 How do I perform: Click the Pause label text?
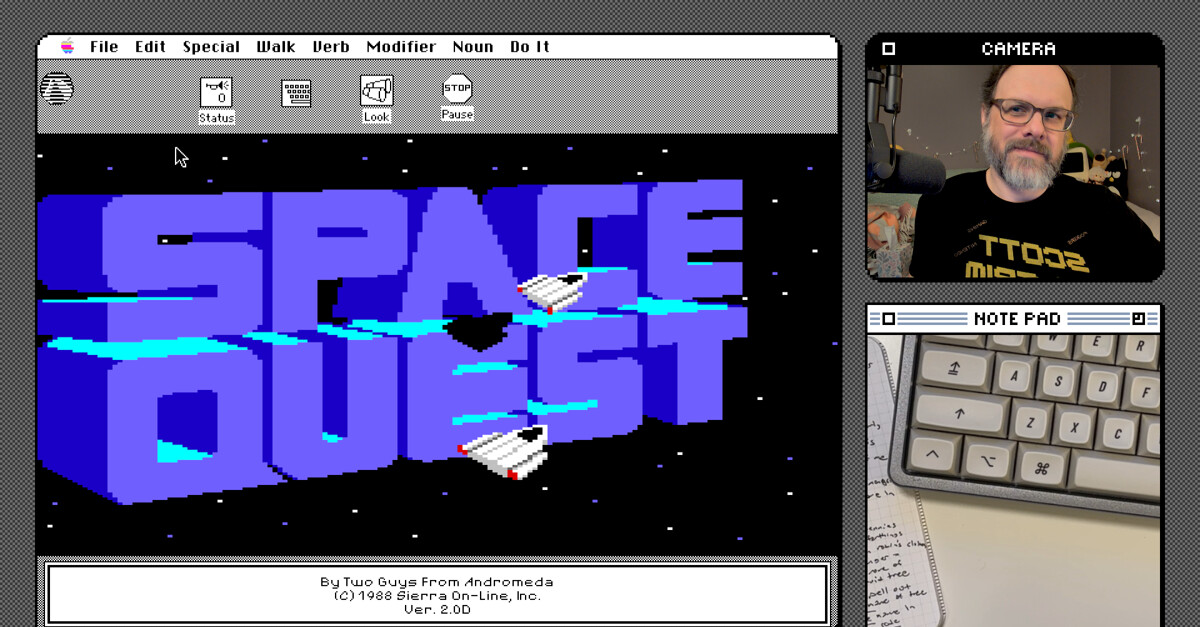click(x=457, y=114)
